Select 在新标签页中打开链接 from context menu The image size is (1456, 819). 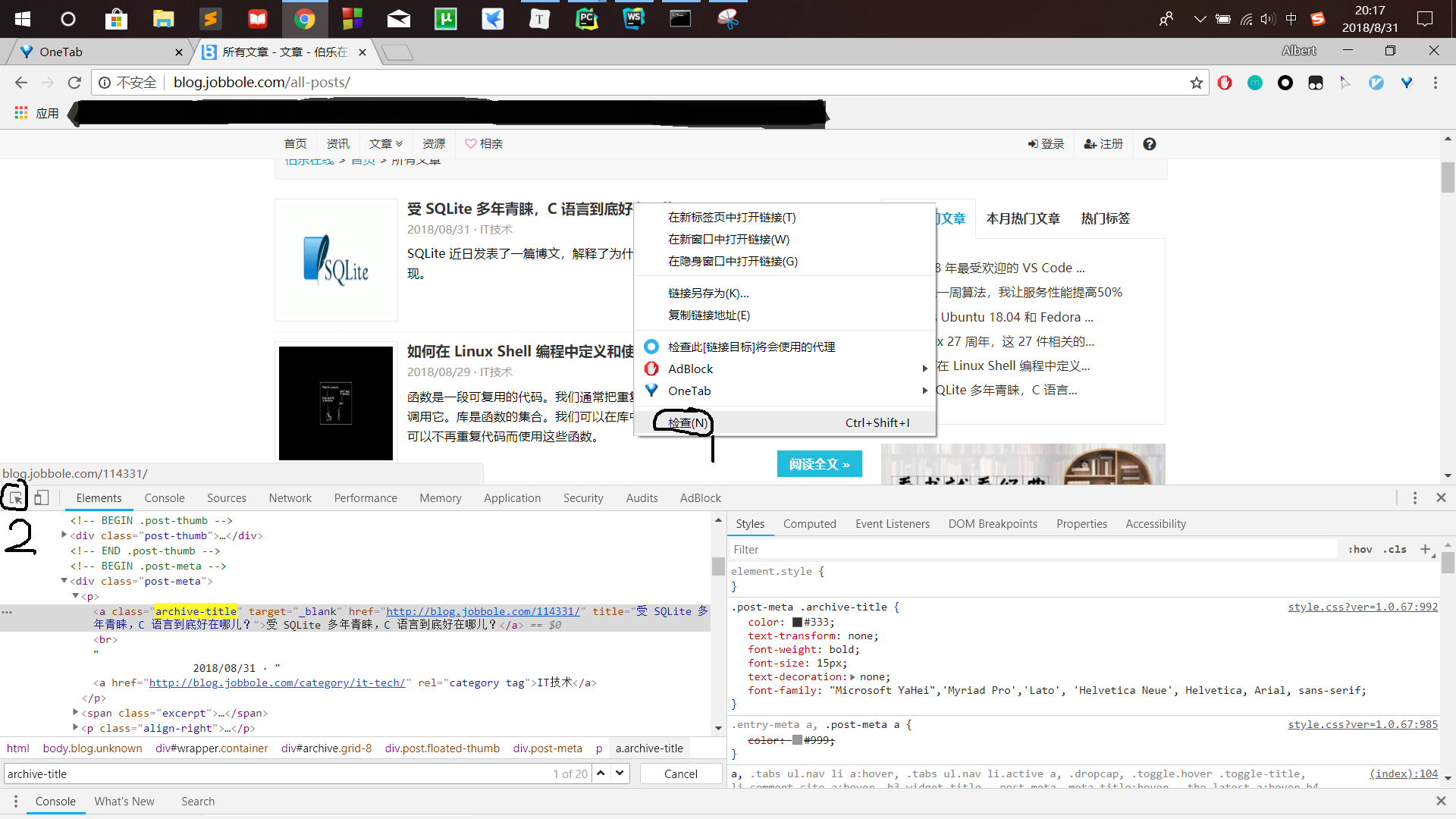(730, 217)
